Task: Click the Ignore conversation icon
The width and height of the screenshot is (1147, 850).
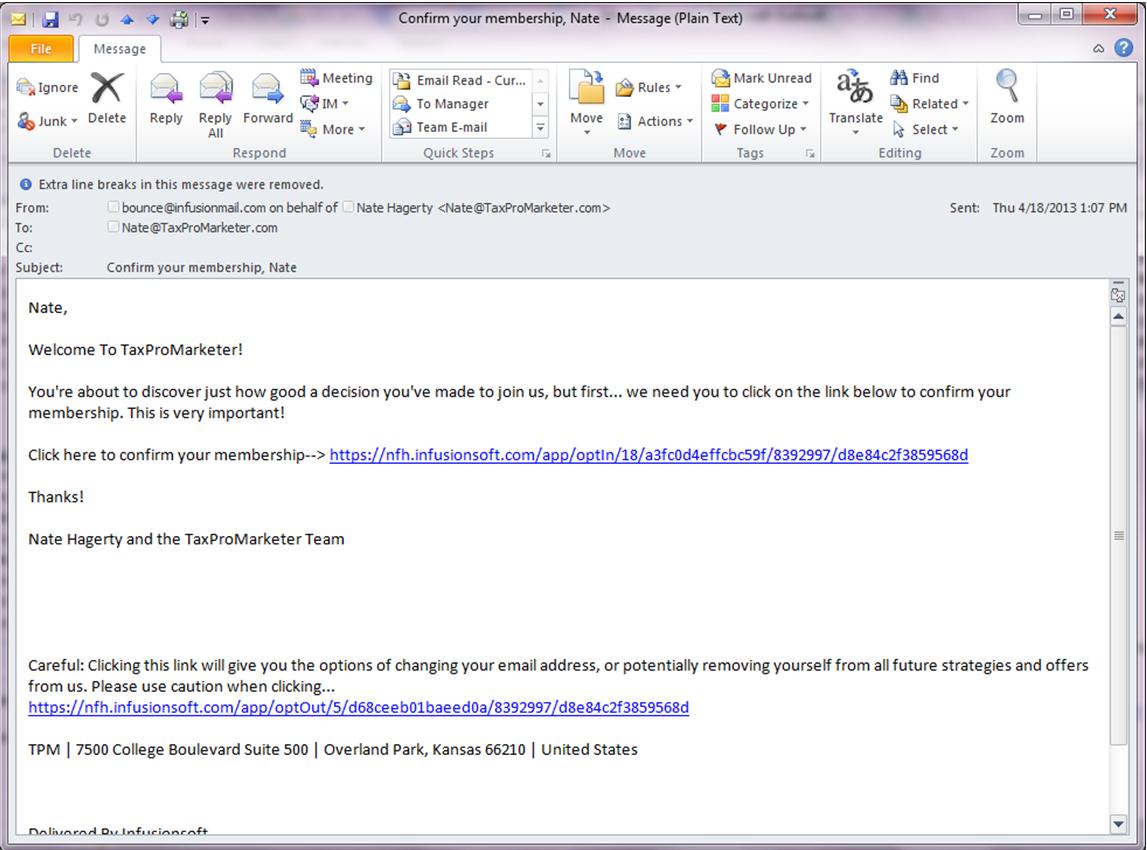Action: 47,87
